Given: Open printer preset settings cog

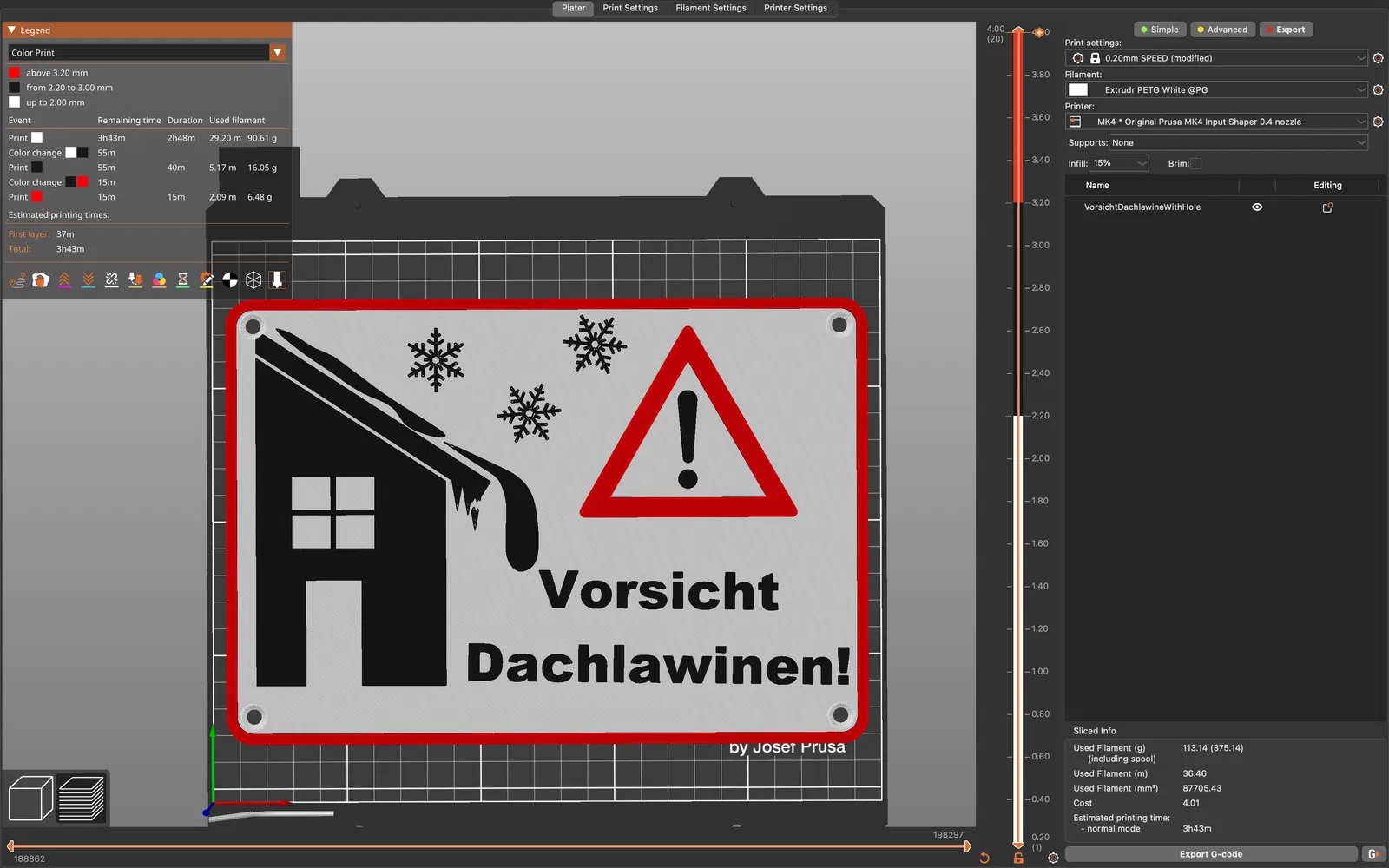Looking at the screenshot, I should (1378, 122).
